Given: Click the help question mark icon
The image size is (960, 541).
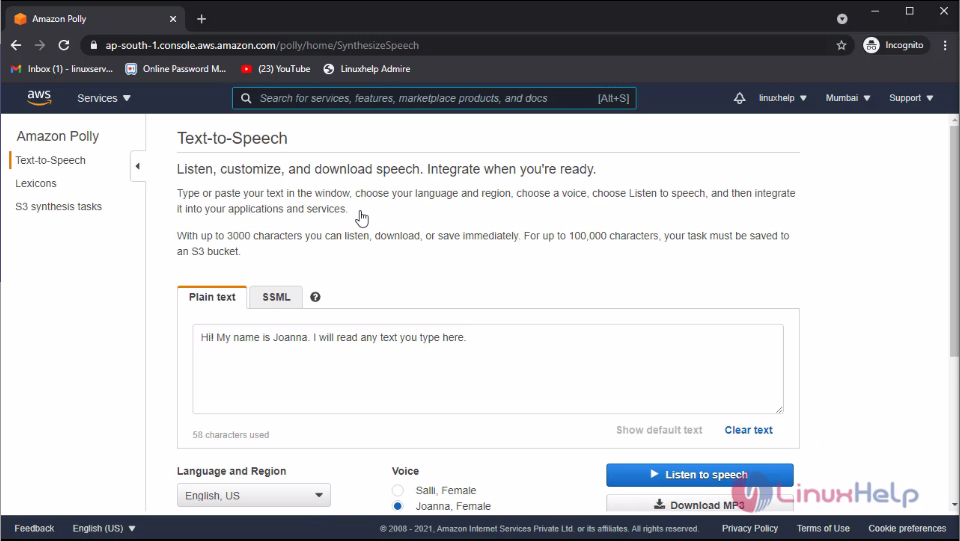Looking at the screenshot, I should pyautogui.click(x=315, y=297).
